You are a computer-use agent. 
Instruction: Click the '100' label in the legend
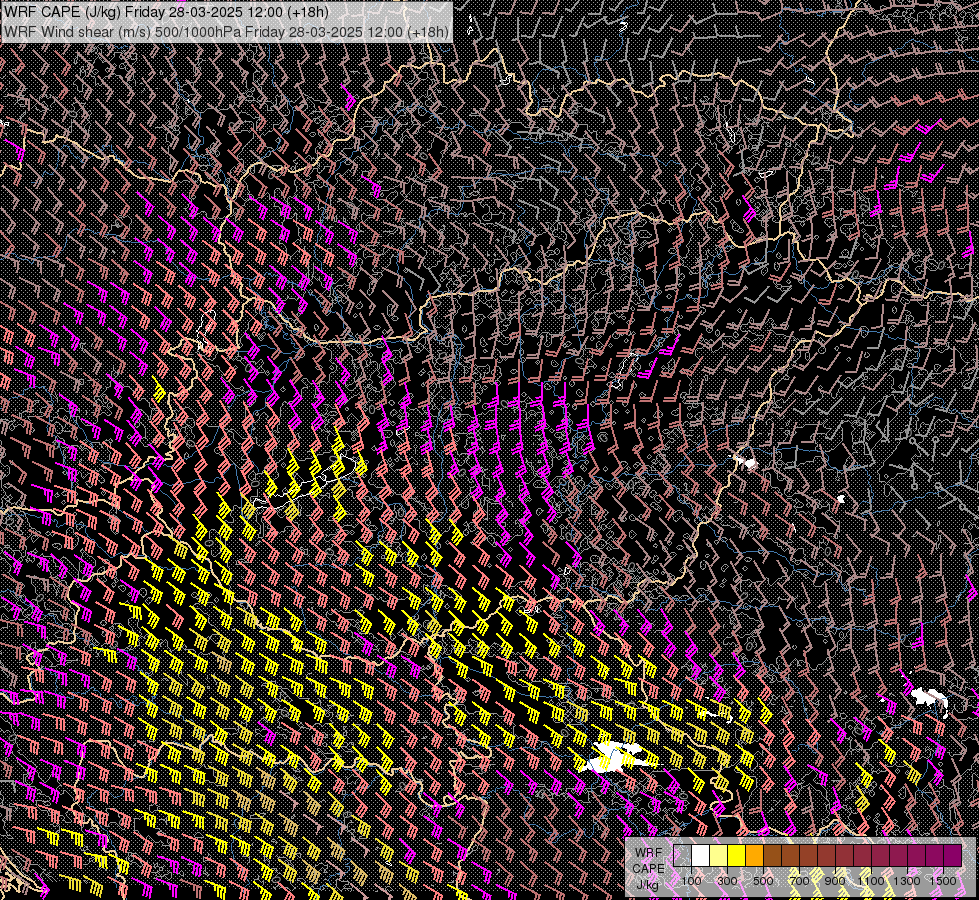[x=691, y=881]
